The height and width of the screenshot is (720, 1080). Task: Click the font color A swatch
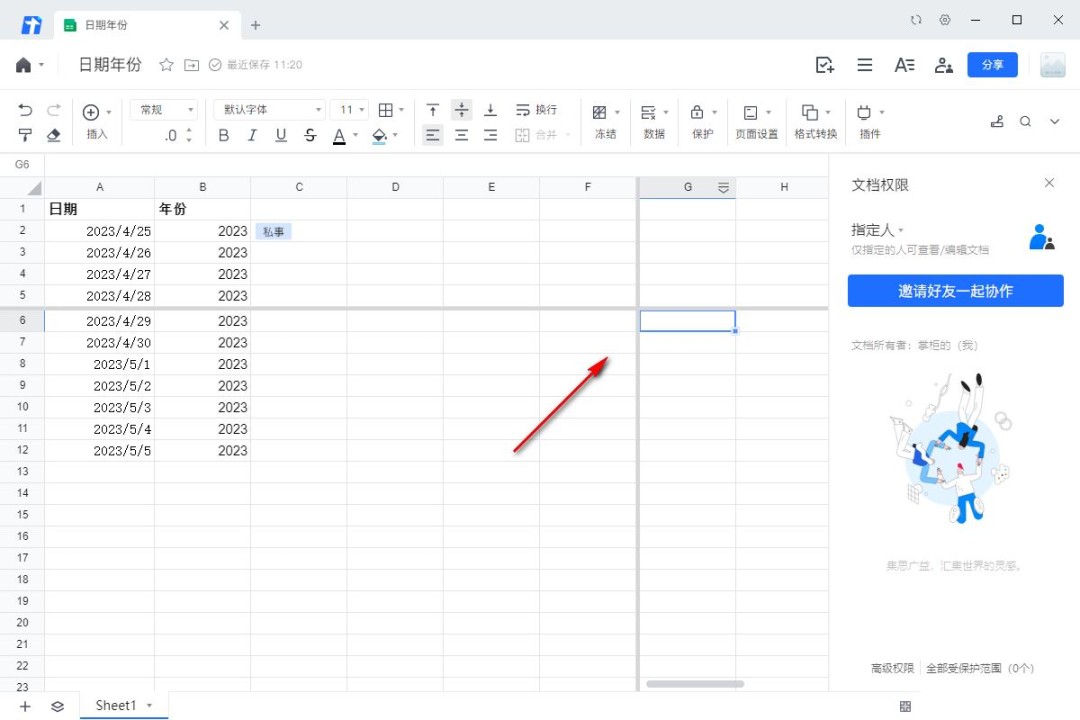340,135
